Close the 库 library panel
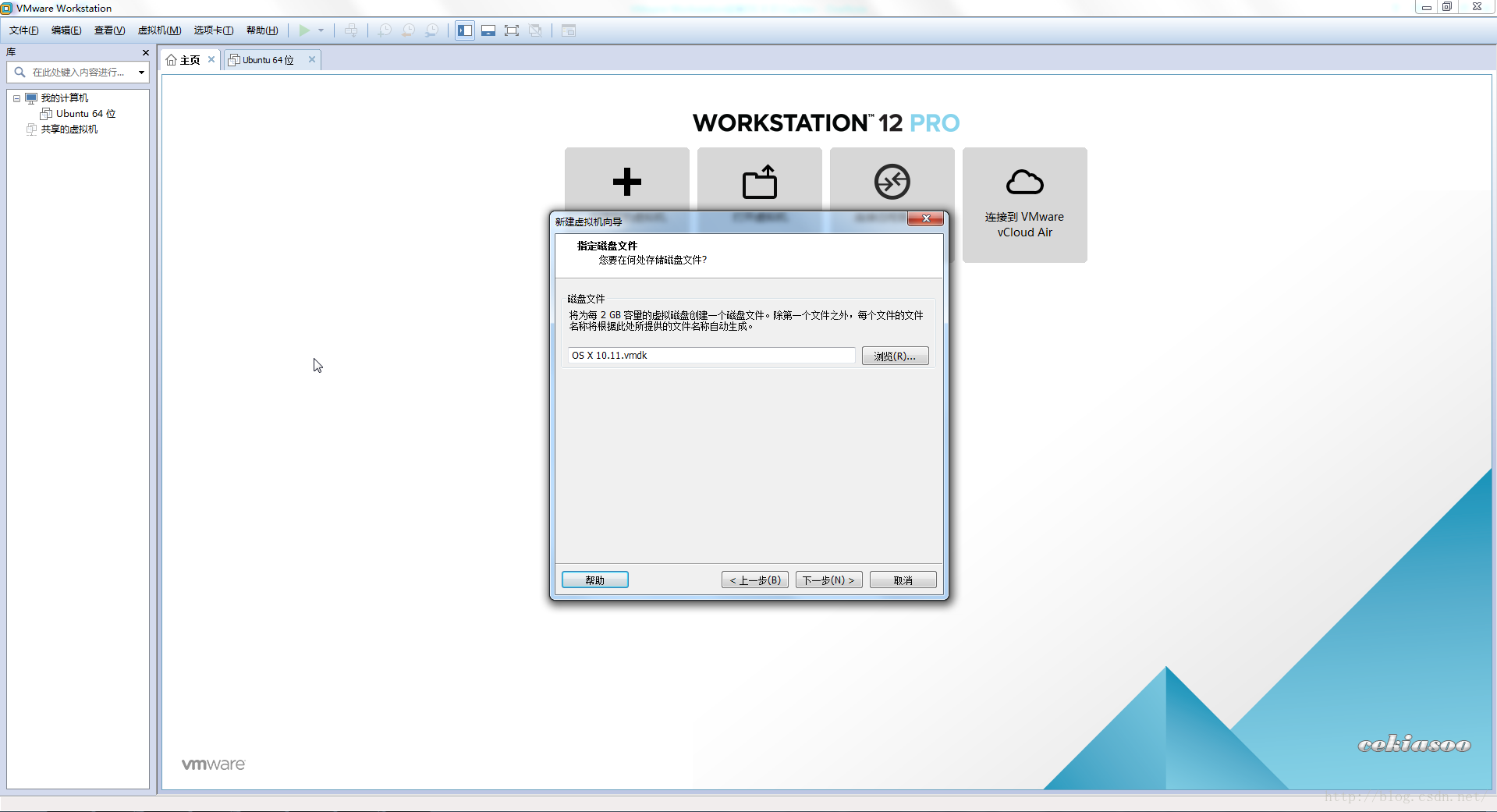Image resolution: width=1497 pixels, height=812 pixels. point(145,52)
